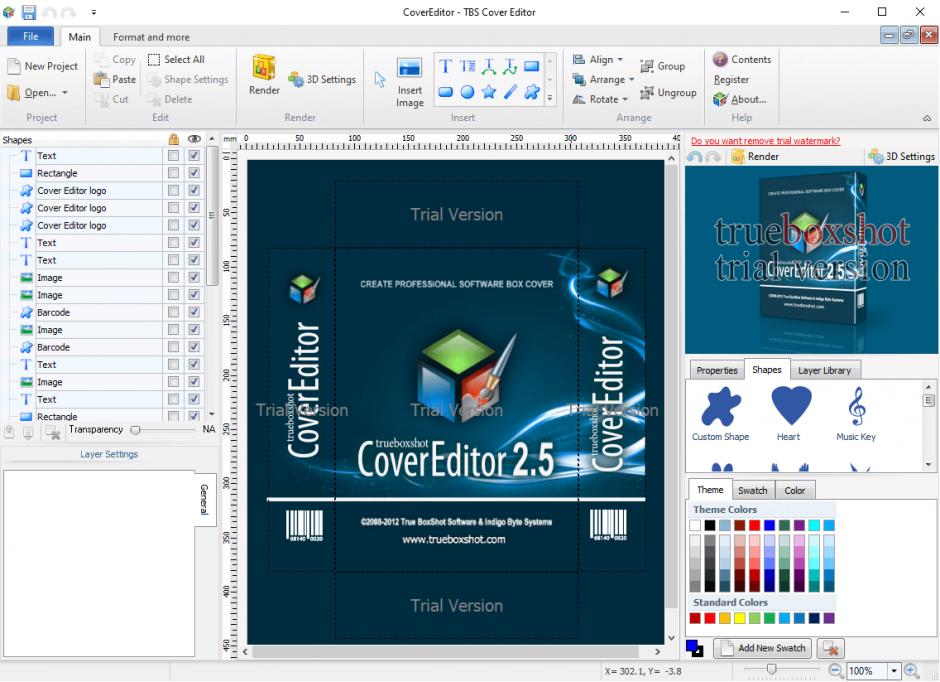Choose the Custom Shape item
This screenshot has width=940, height=682.
click(721, 414)
